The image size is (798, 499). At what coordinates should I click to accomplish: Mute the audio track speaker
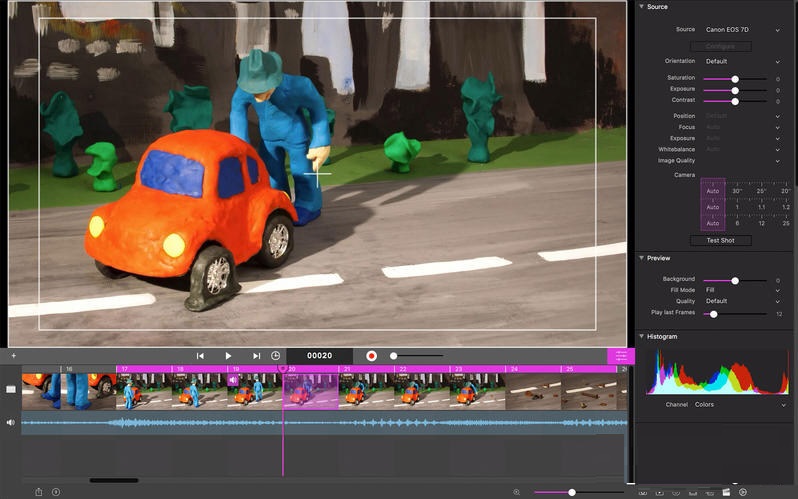(11, 422)
